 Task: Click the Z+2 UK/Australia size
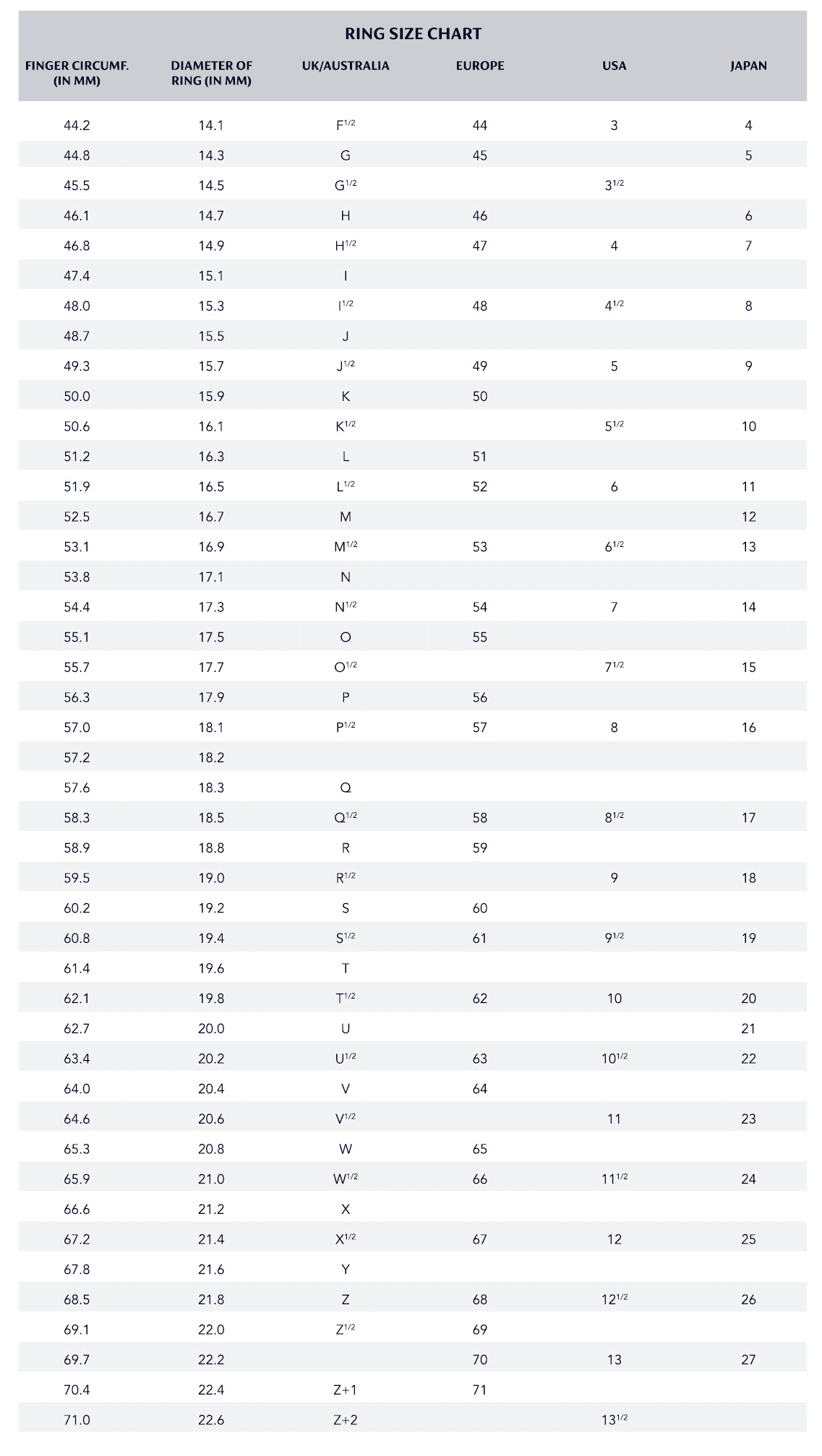coord(346,1420)
